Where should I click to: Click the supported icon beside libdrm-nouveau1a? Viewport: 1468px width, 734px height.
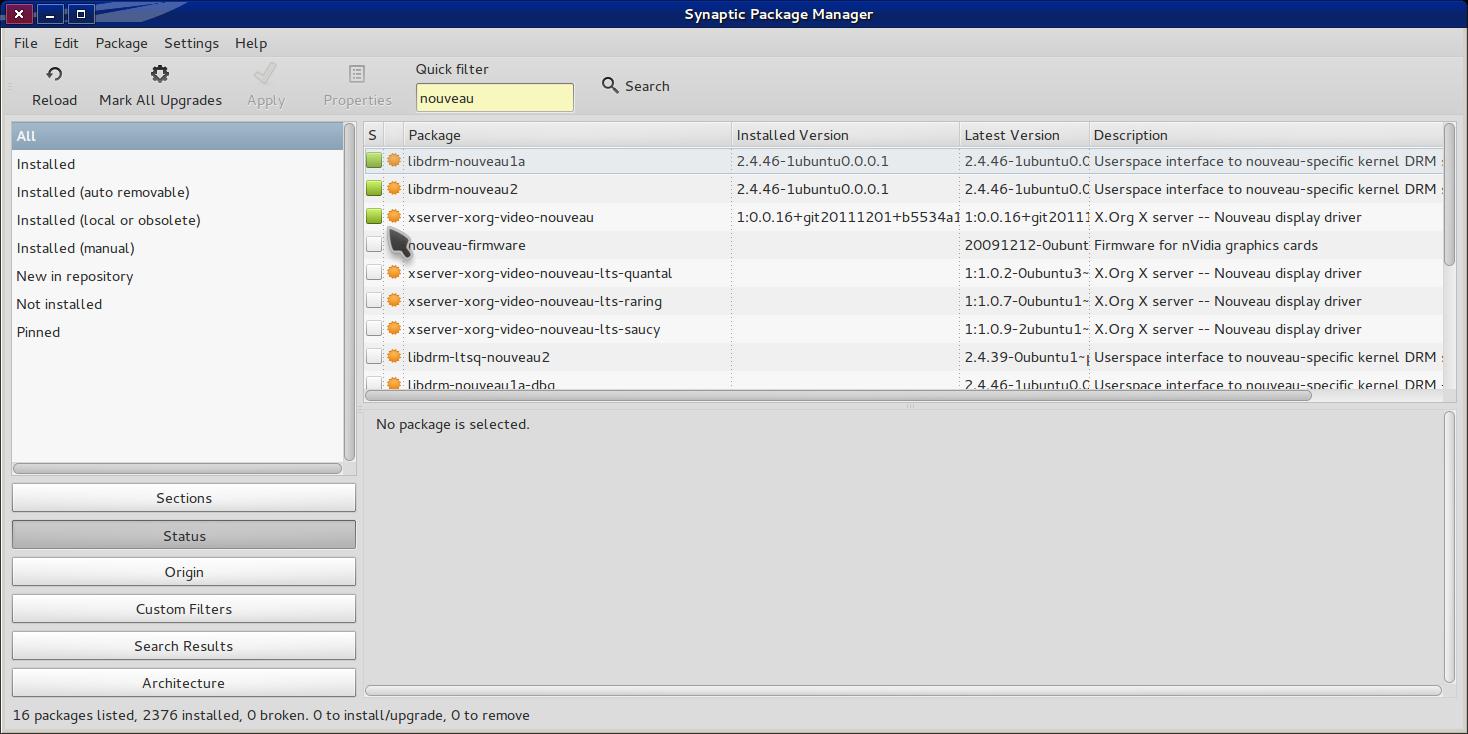(x=394, y=161)
